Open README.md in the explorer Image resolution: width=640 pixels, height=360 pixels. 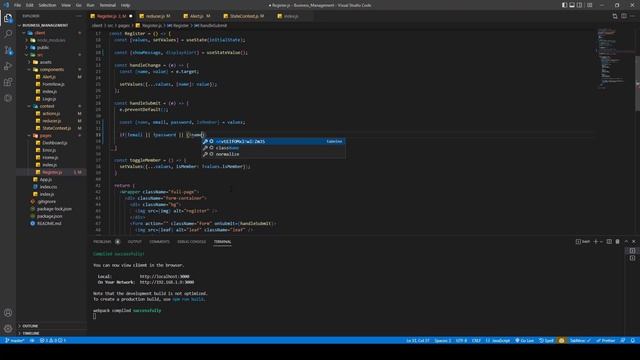pyautogui.click(x=49, y=224)
